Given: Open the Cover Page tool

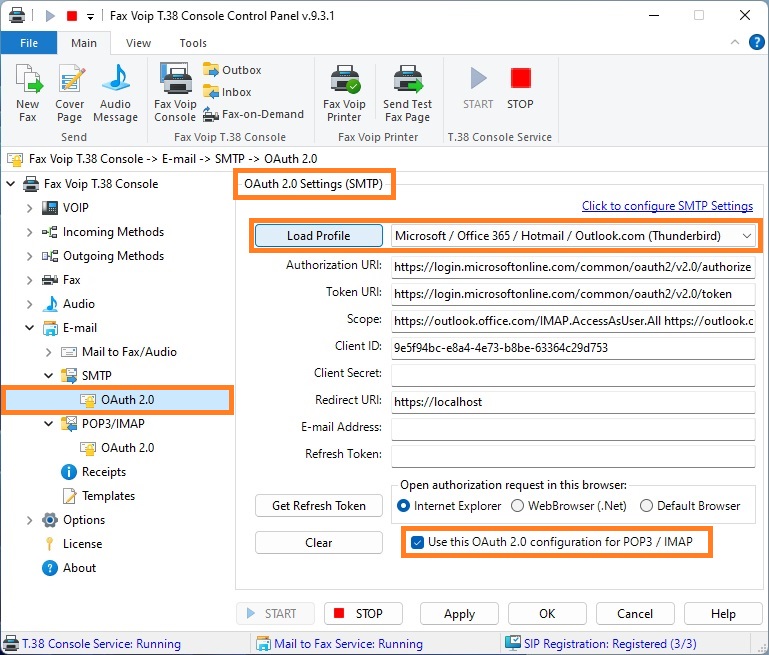Looking at the screenshot, I should pyautogui.click(x=70, y=93).
